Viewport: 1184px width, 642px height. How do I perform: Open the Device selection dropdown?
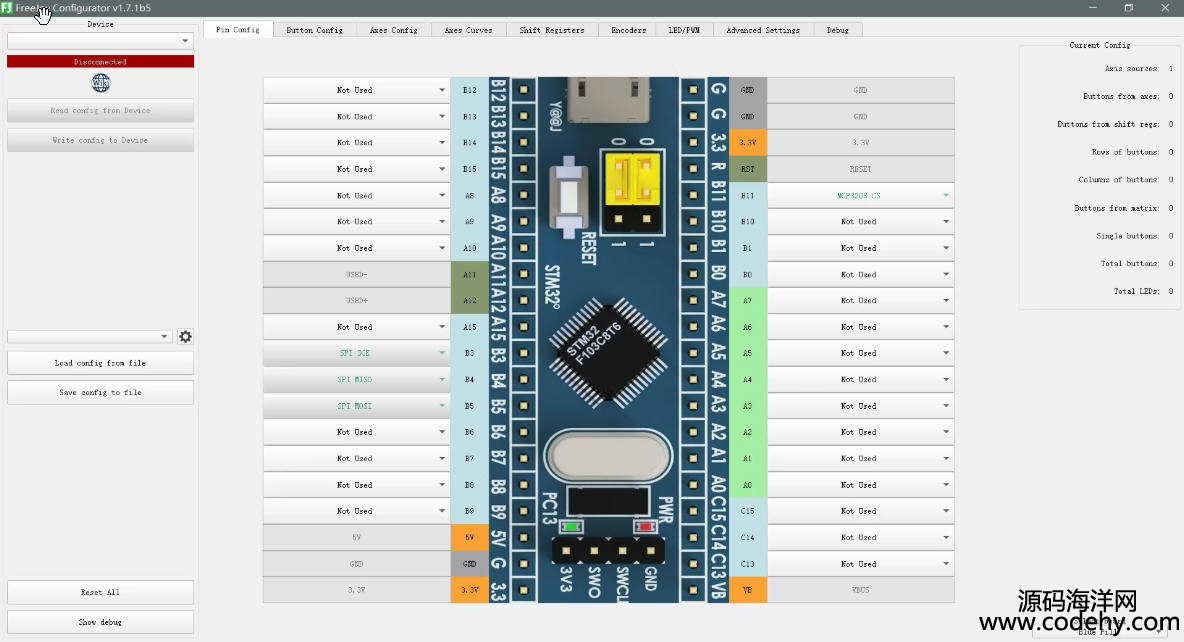pos(100,41)
